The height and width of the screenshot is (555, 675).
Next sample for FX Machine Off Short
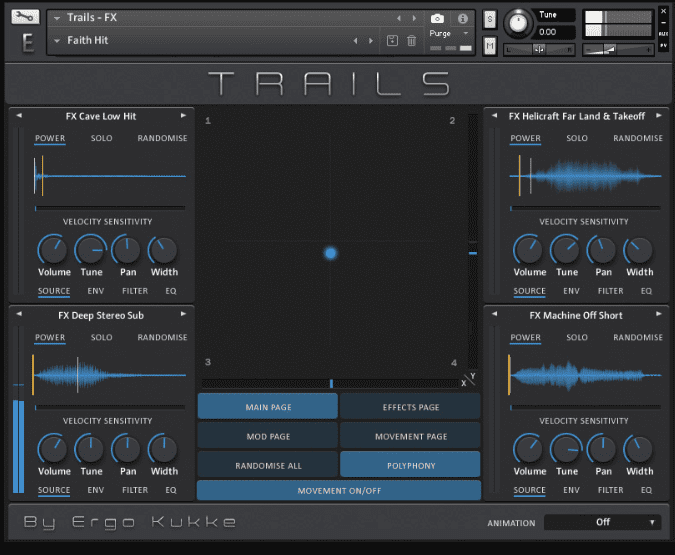click(659, 314)
